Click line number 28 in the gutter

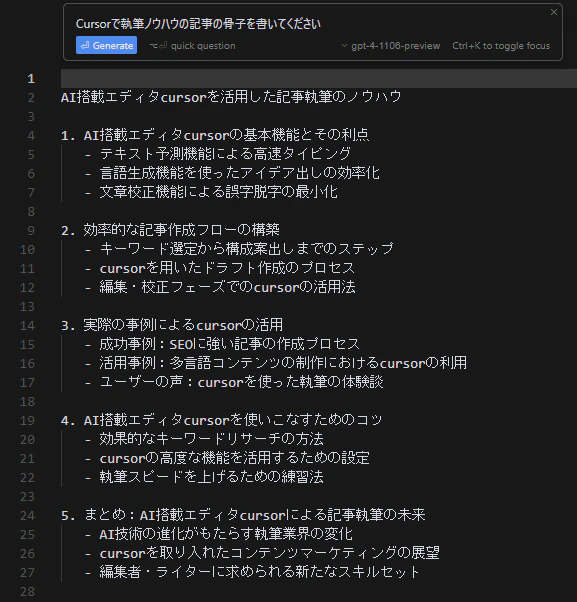(27, 592)
